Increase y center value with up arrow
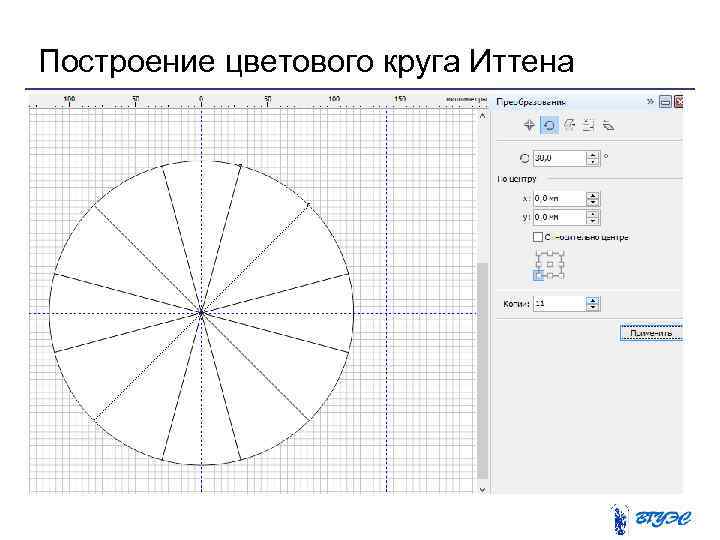The width and height of the screenshot is (720, 540). [593, 214]
